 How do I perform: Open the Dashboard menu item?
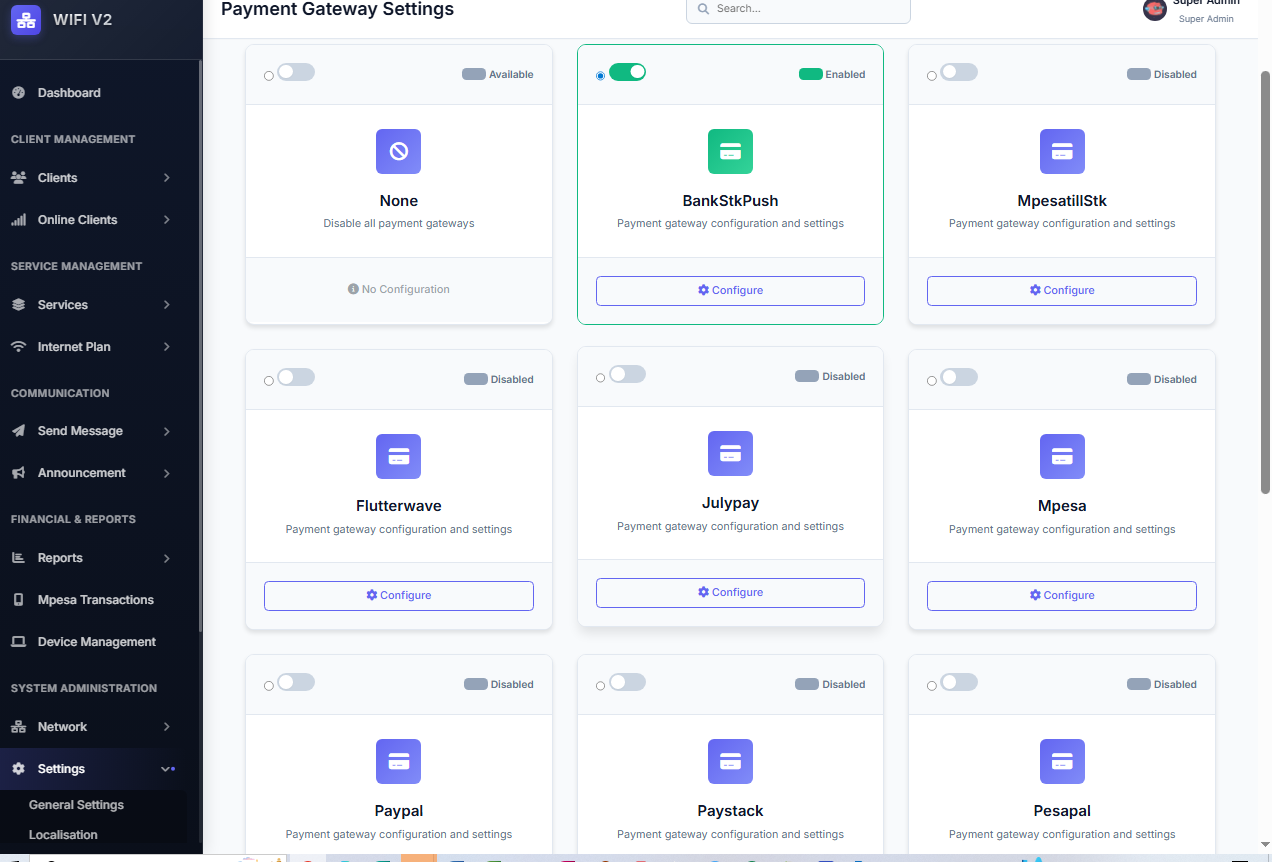69,93
